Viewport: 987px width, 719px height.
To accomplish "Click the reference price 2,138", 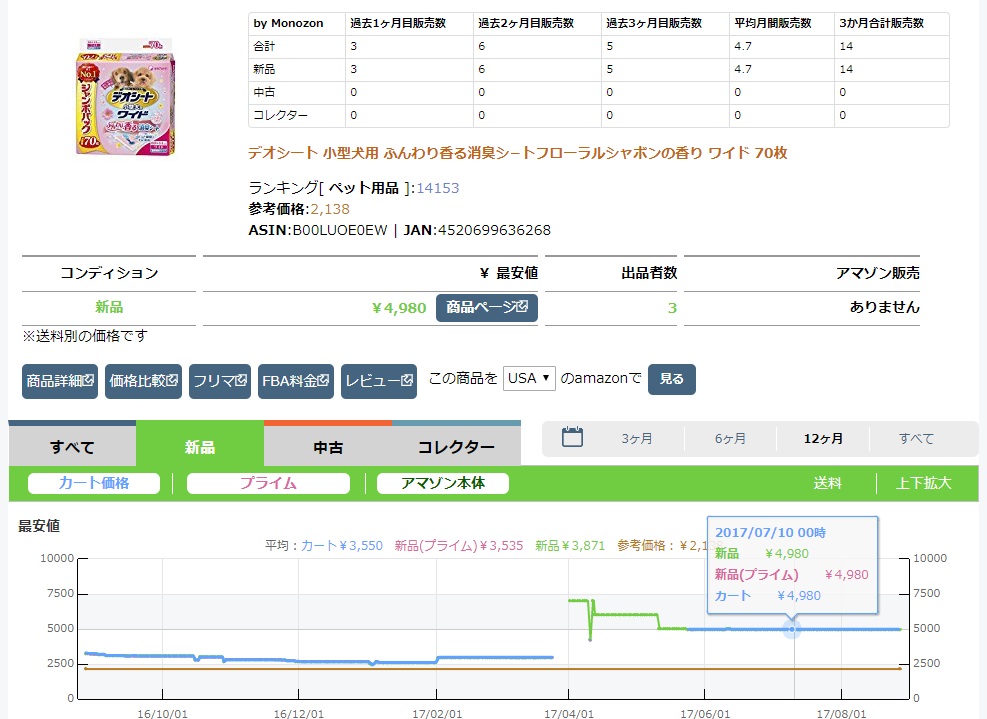I will [x=330, y=209].
